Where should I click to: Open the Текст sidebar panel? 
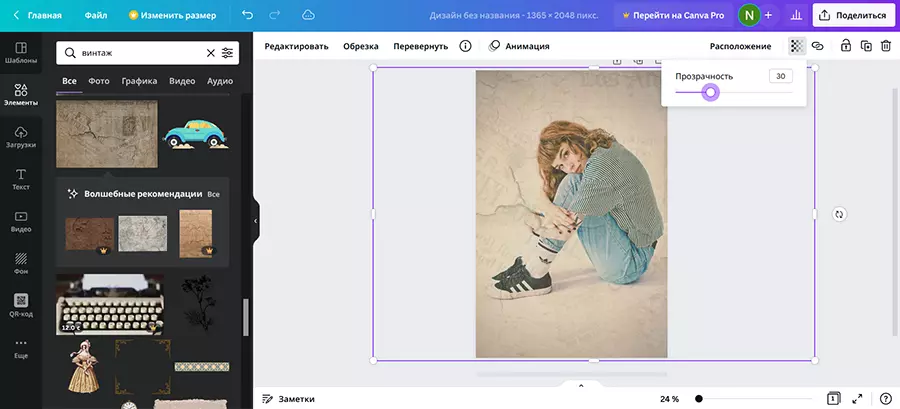pyautogui.click(x=21, y=179)
